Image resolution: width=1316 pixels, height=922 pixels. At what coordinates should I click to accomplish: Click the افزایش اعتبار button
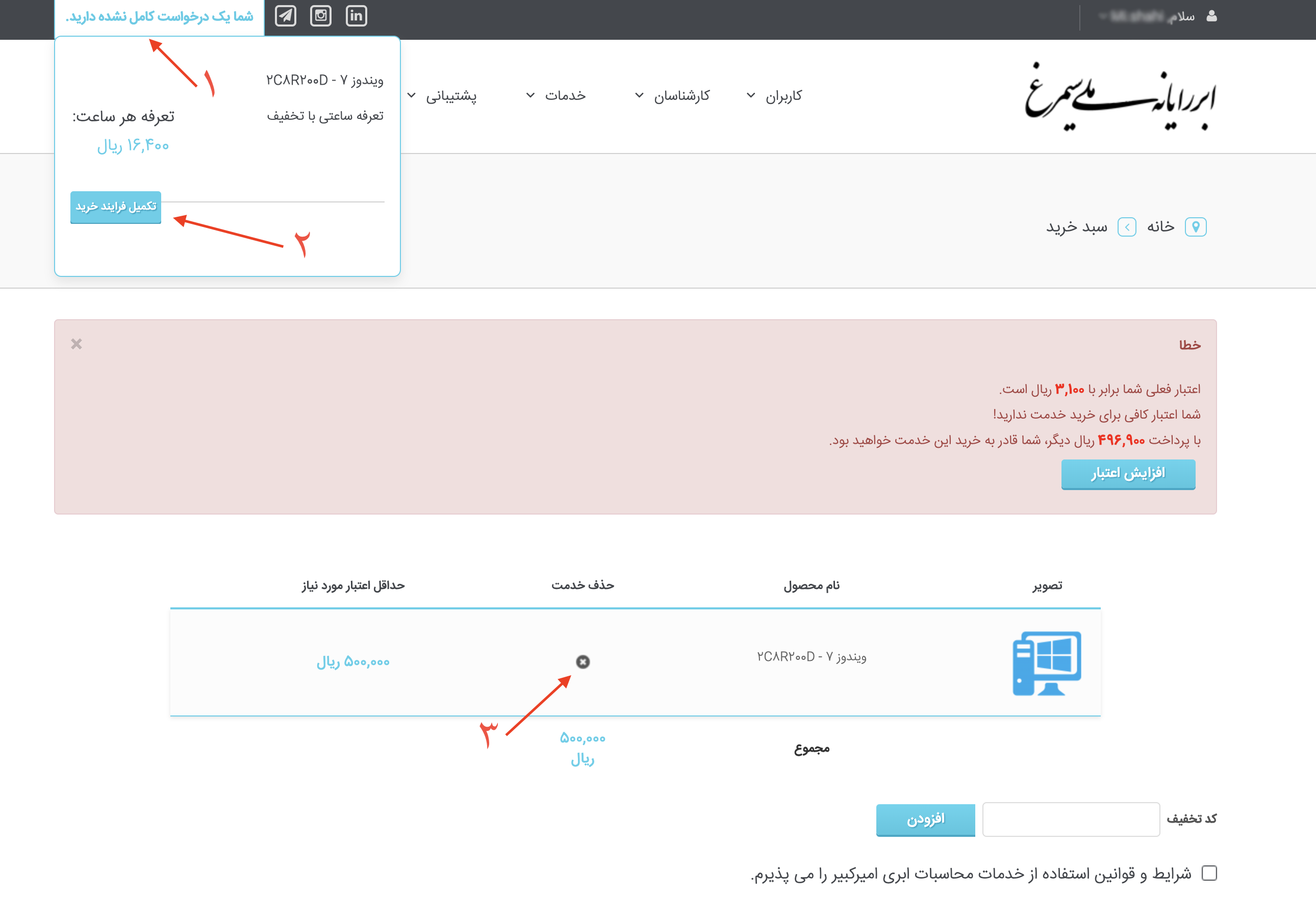[x=1128, y=474]
